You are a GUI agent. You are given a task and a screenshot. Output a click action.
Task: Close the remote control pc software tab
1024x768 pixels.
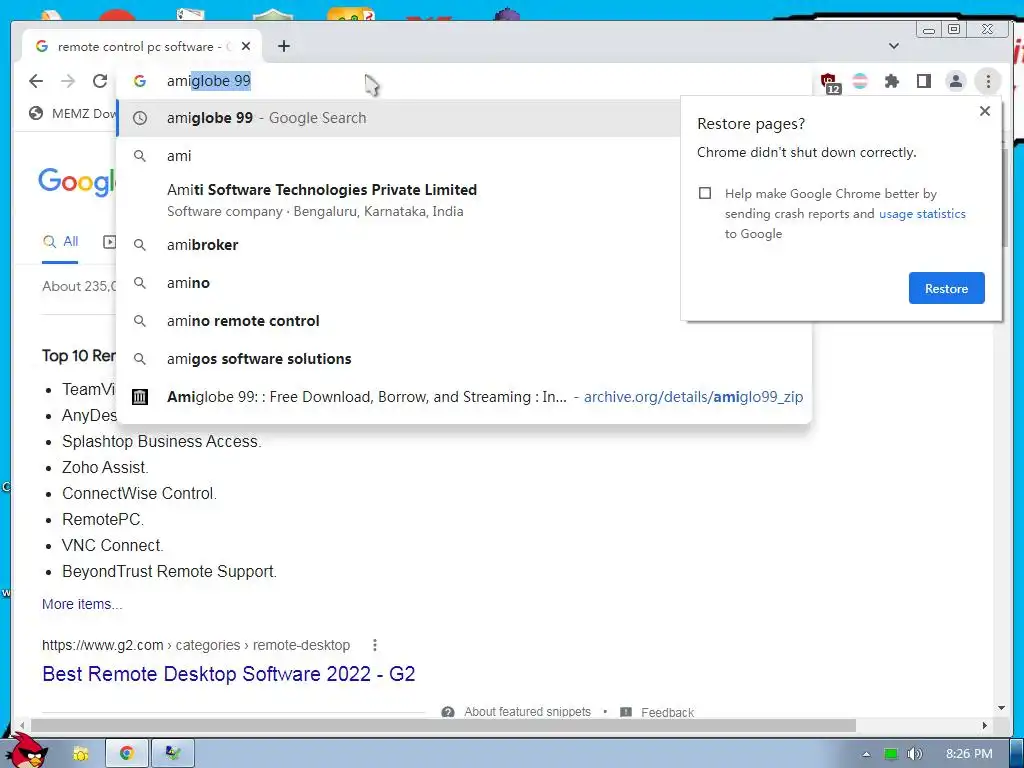(x=246, y=46)
